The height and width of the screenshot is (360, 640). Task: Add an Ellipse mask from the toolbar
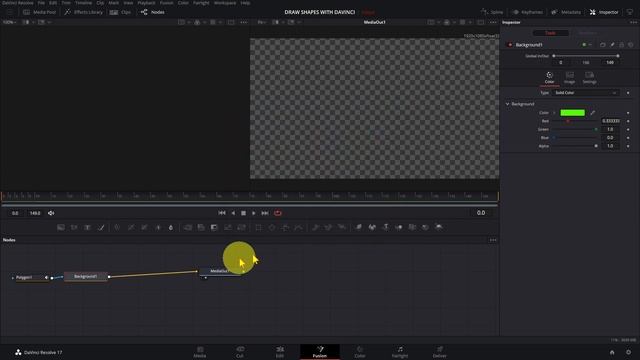click(x=272, y=227)
